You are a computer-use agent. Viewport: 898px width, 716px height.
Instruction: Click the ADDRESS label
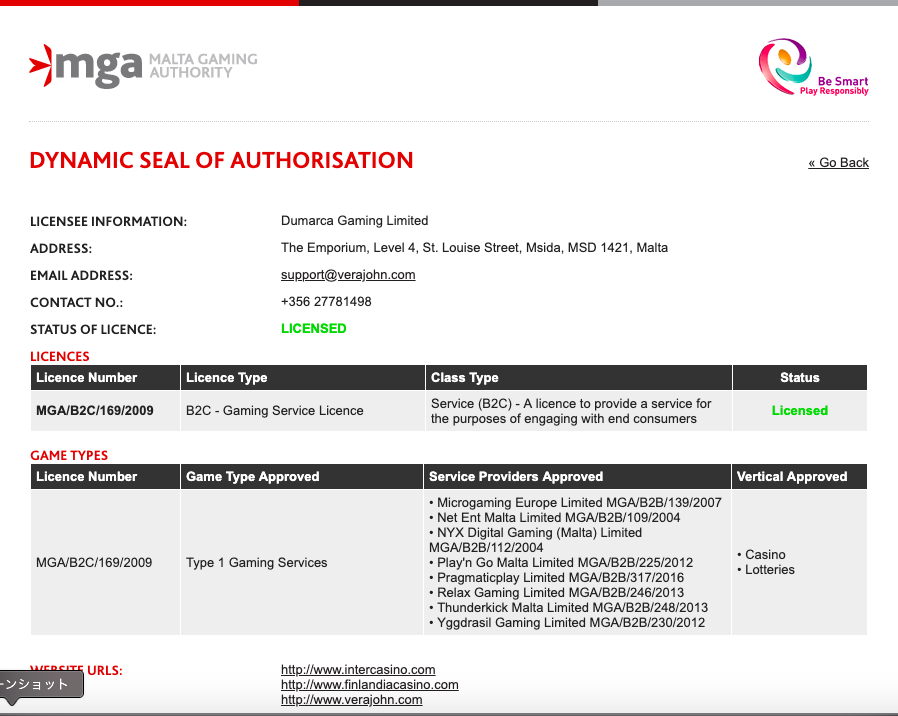(61, 249)
